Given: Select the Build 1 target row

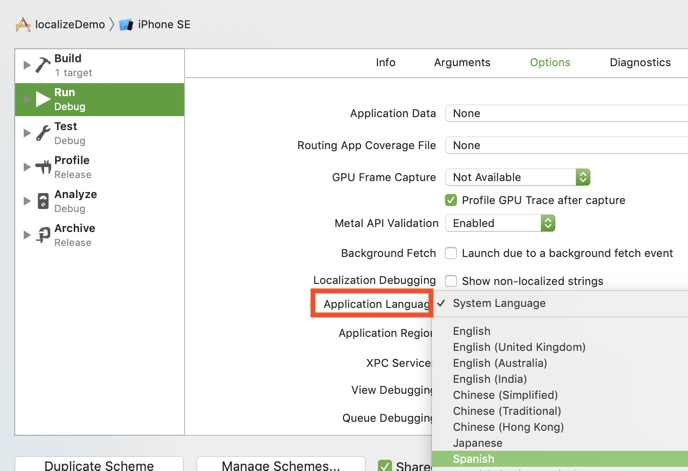Looking at the screenshot, I should (x=100, y=65).
